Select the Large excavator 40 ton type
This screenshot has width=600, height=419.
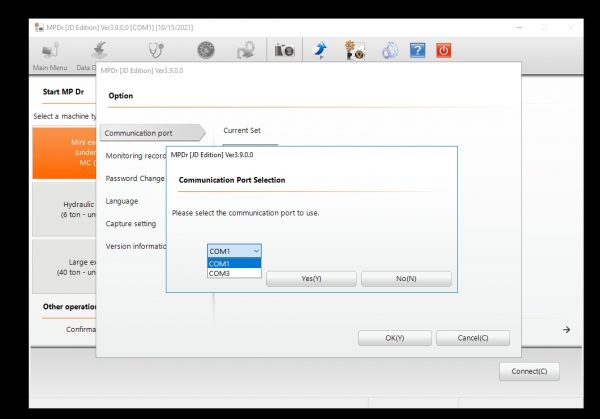(x=64, y=267)
